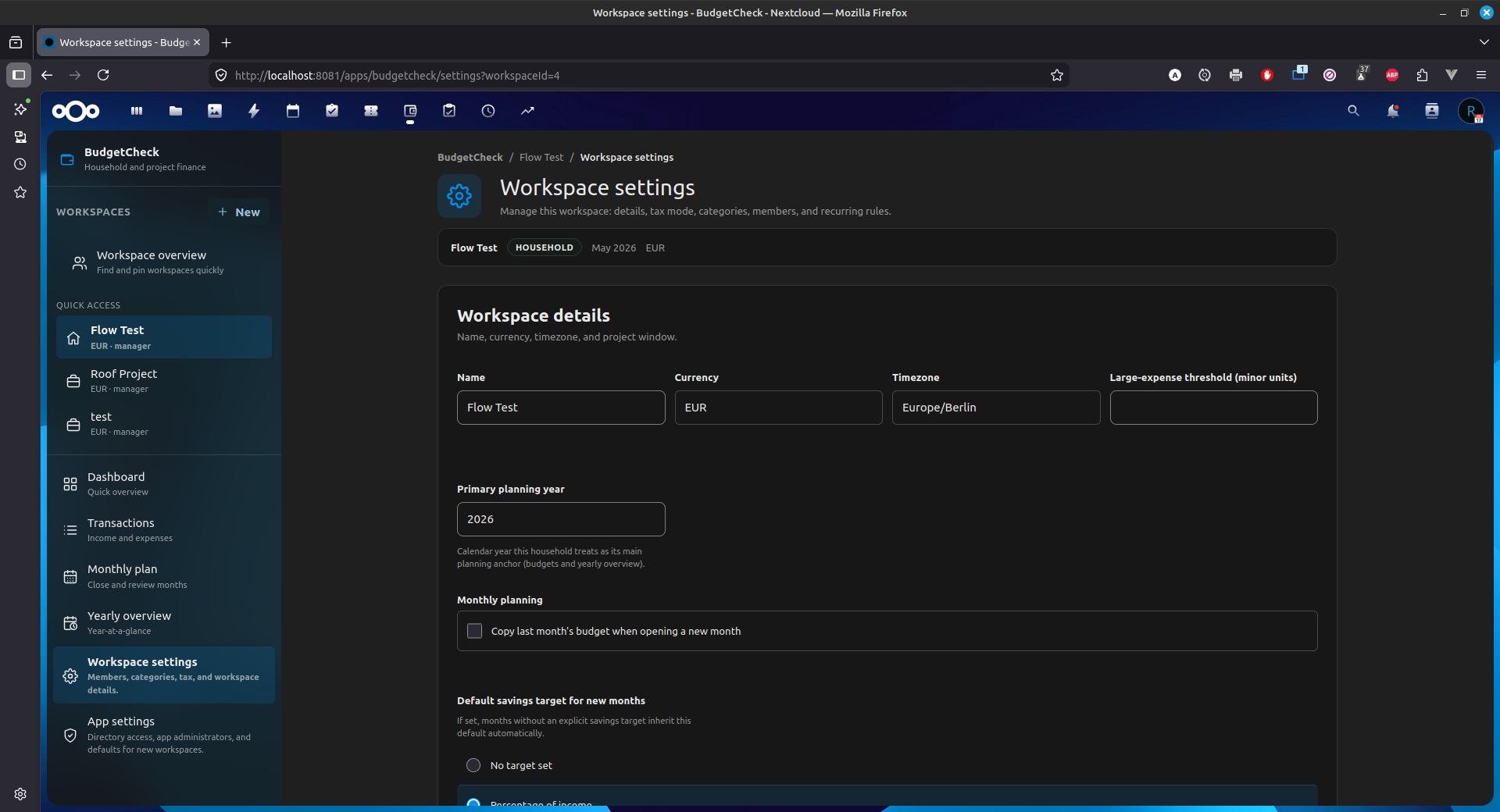Image resolution: width=1500 pixels, height=812 pixels.
Task: Open the Photos app icon in top bar
Action: [215, 111]
